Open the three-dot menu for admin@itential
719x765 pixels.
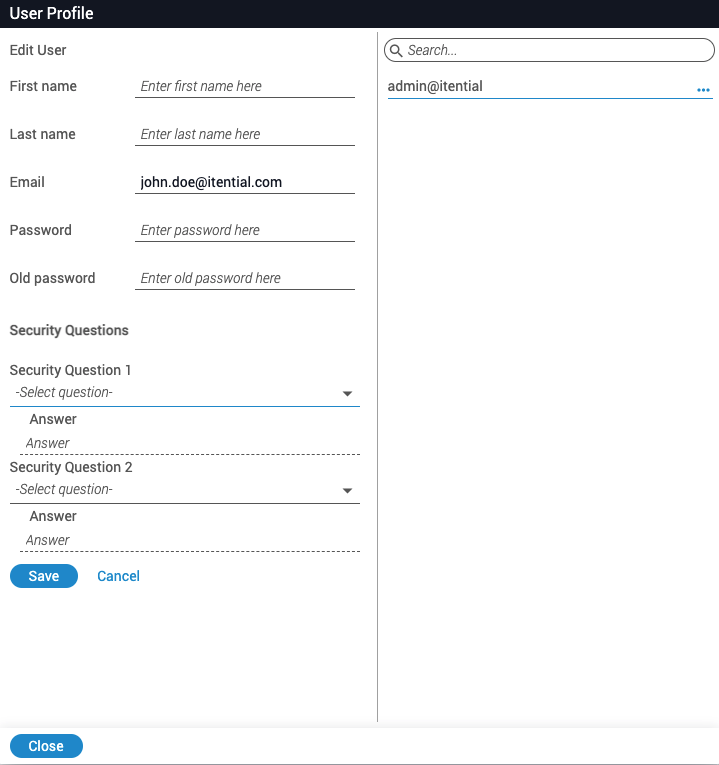[703, 90]
